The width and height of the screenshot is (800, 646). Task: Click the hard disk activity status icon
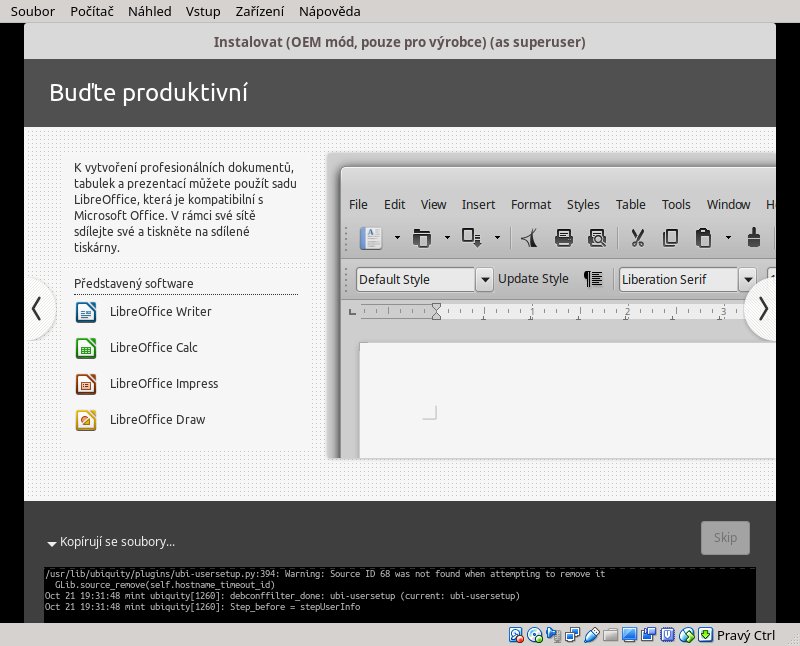[516, 635]
